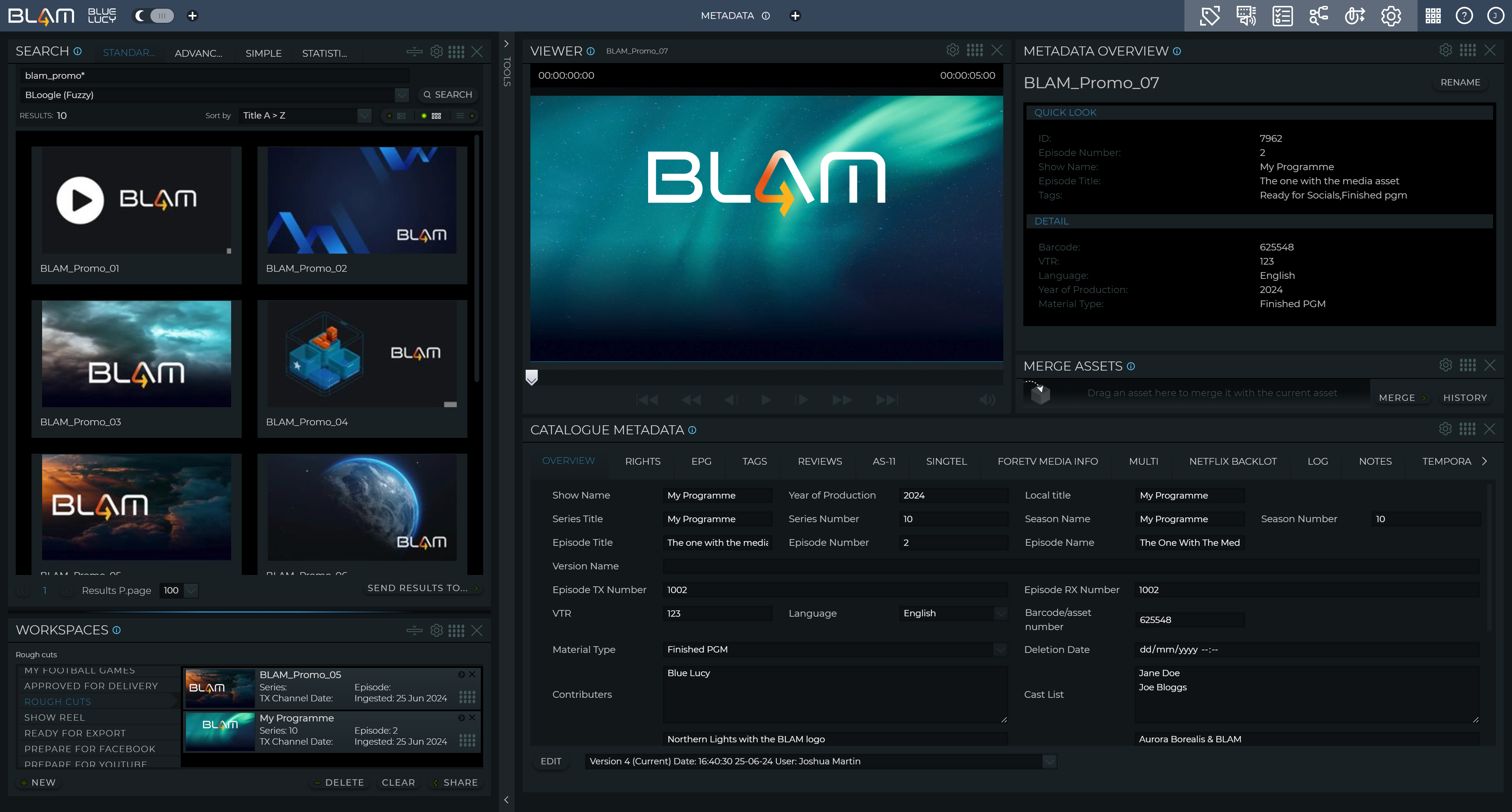Click SEND RESULTS TO... button
Screen dimensions: 1512x812
click(423, 588)
